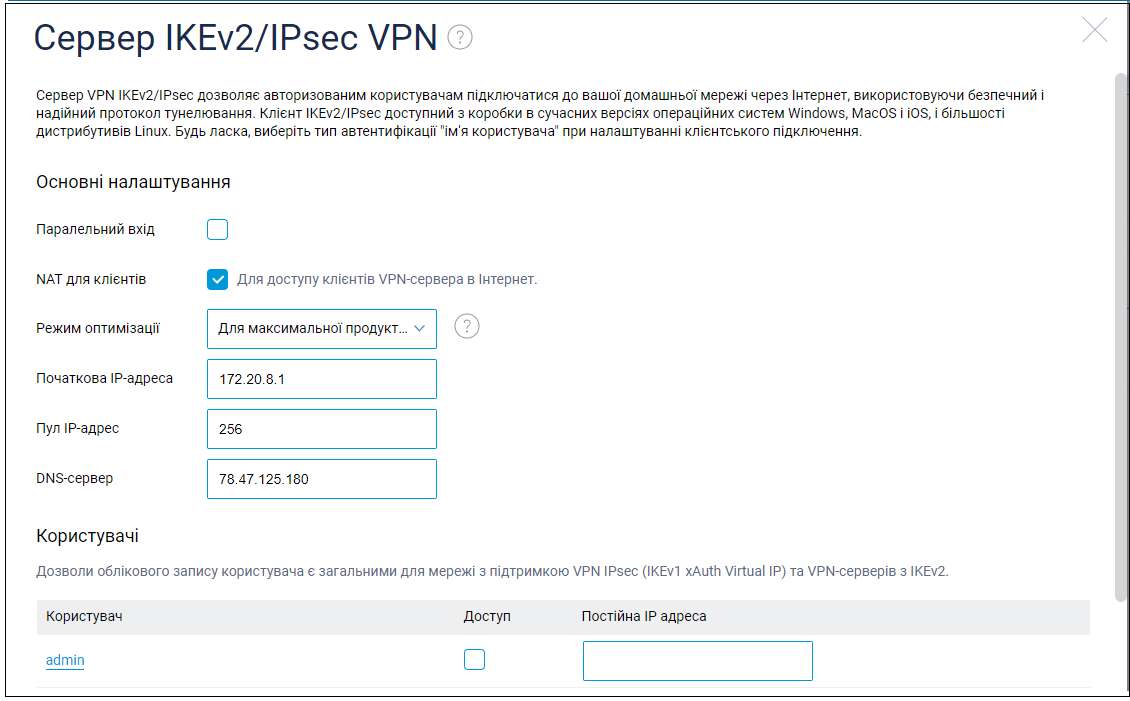Open the Режим оптимізації dropdown

321,329
